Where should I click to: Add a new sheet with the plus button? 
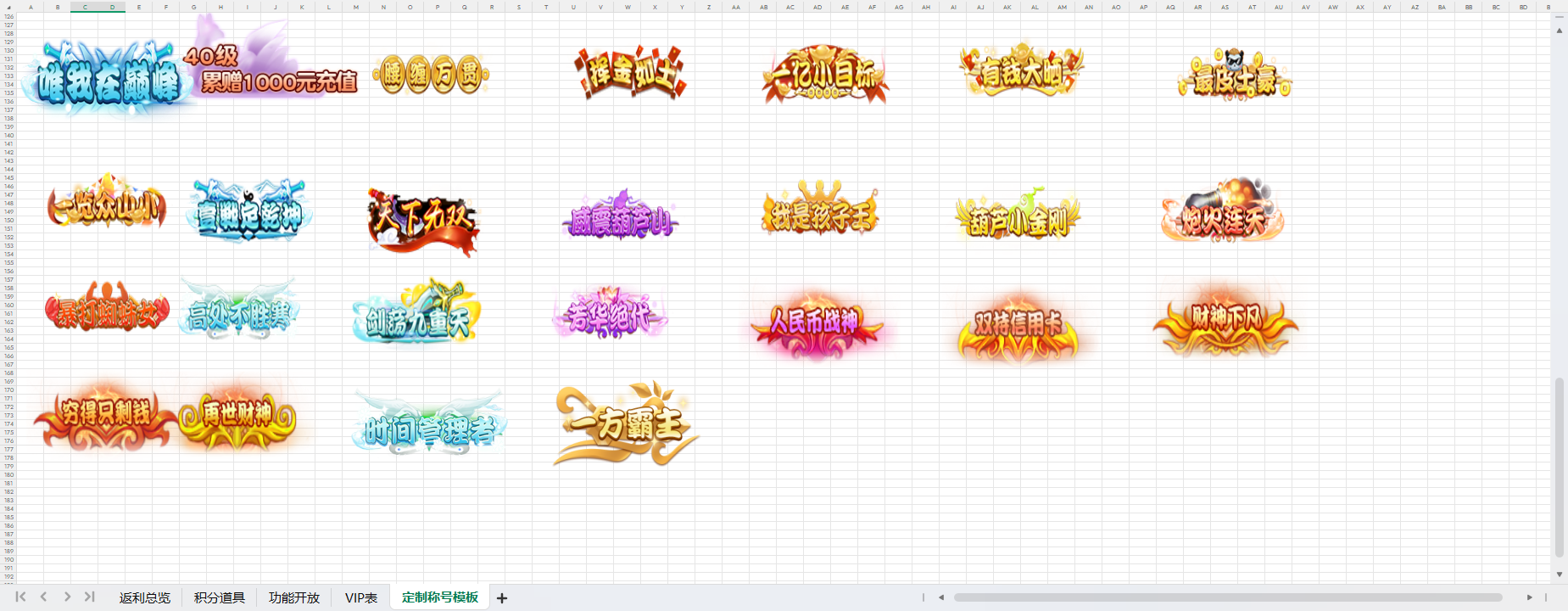point(502,598)
